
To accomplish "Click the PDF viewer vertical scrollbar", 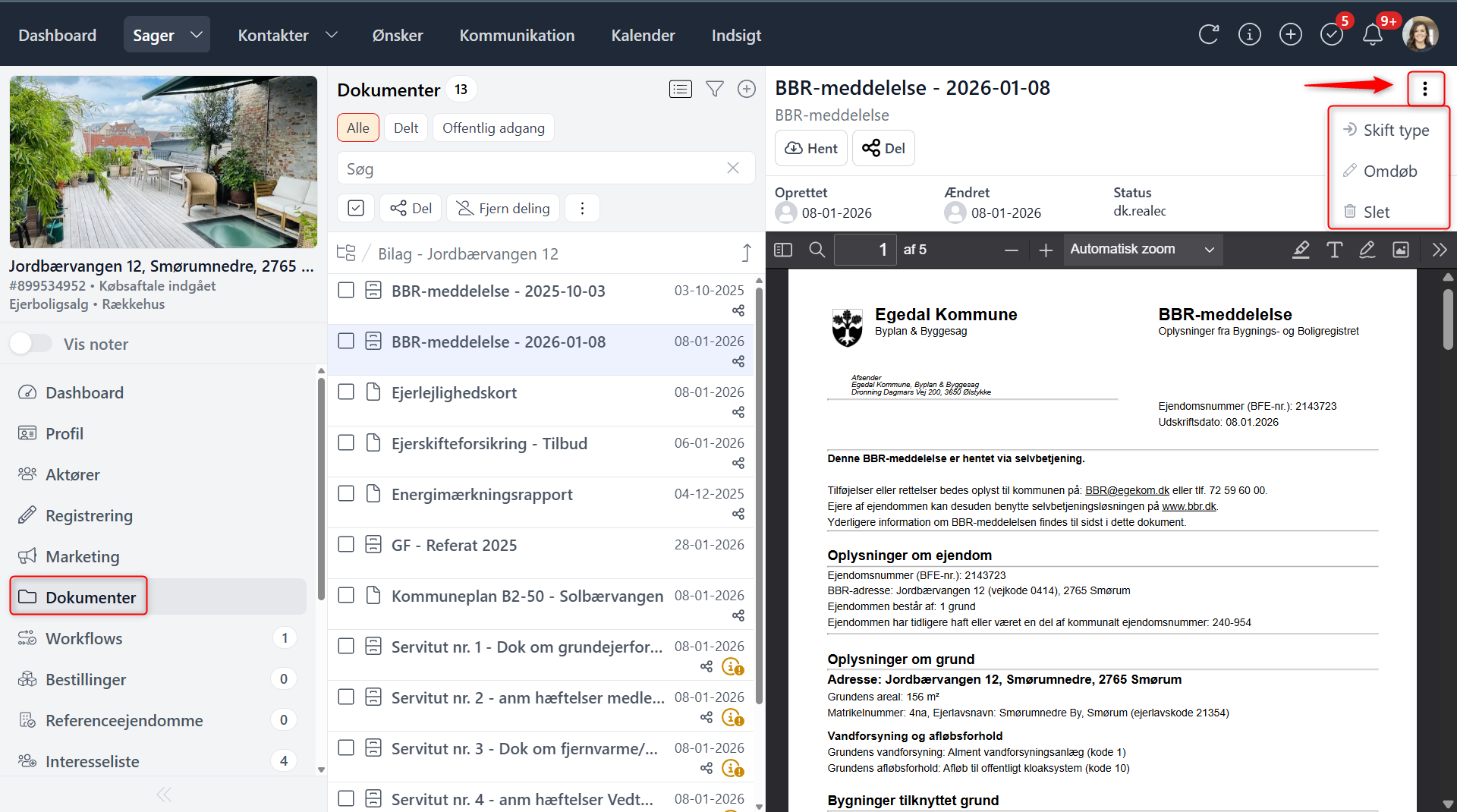I will (x=1448, y=319).
